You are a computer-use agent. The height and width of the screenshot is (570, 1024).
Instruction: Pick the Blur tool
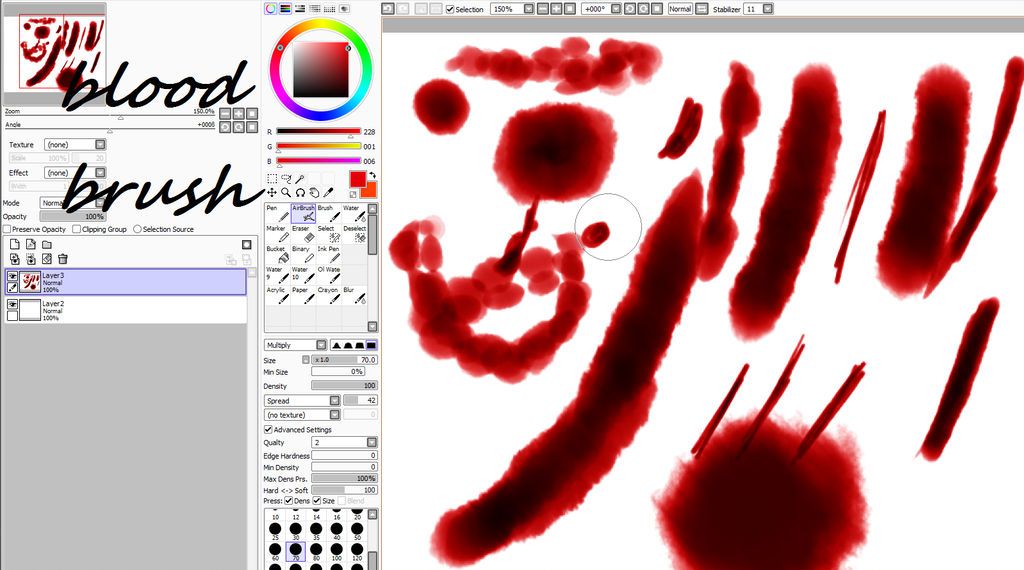(355, 294)
